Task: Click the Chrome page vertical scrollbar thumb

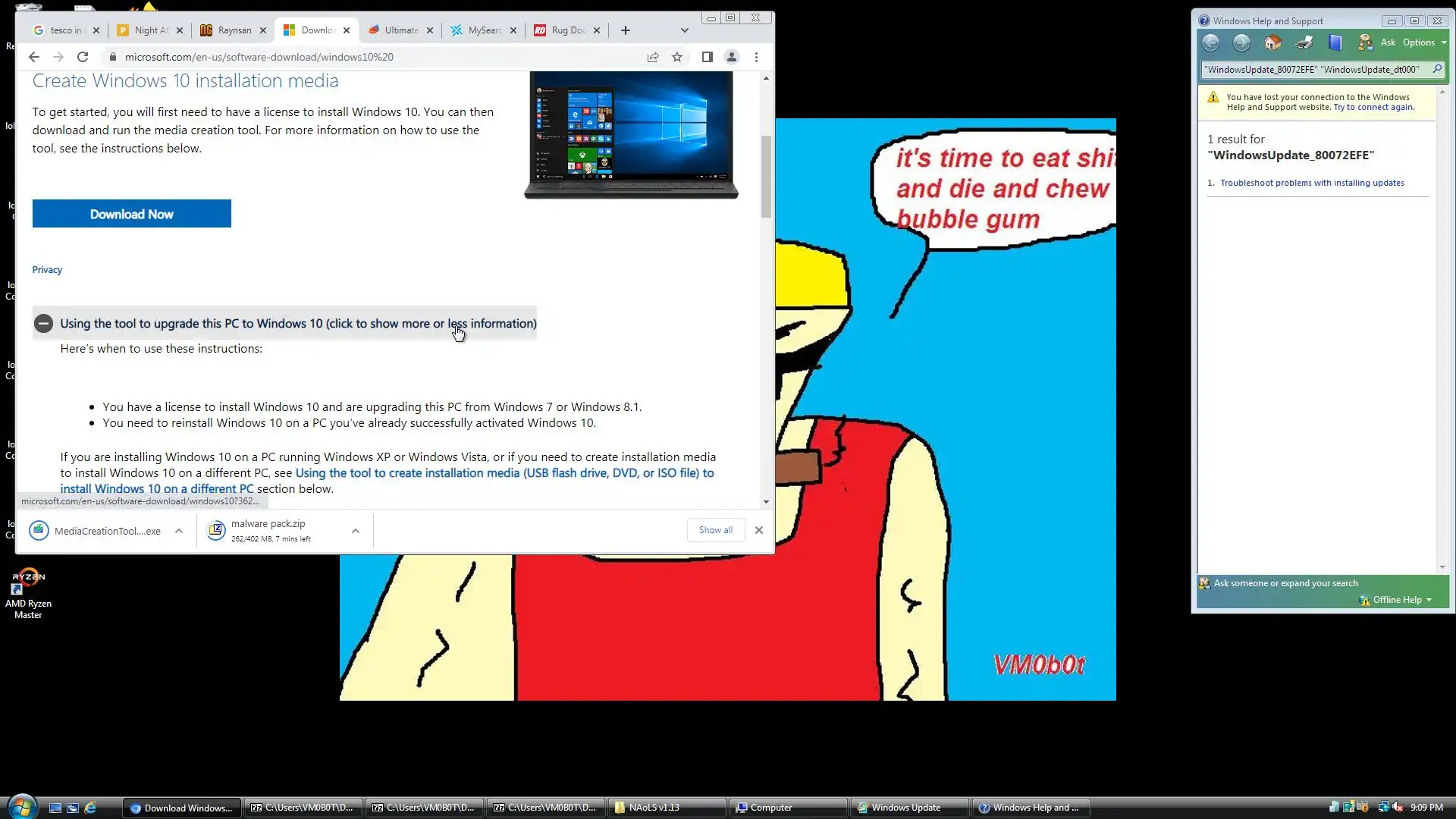Action: (766, 176)
